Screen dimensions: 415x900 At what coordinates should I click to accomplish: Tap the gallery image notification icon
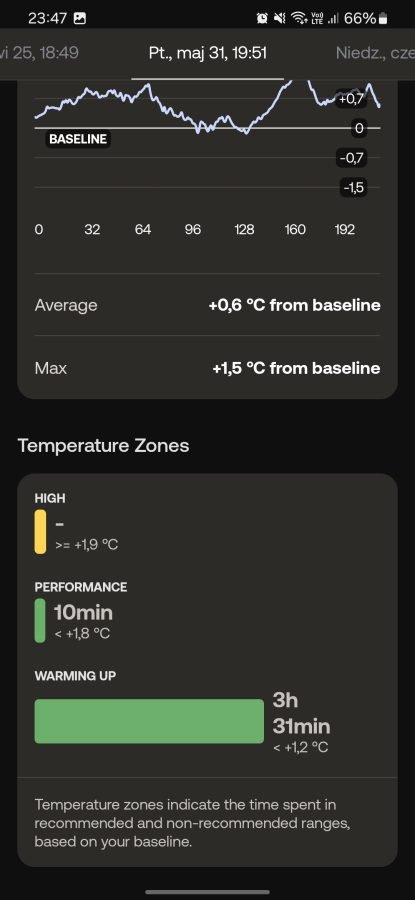point(80,18)
